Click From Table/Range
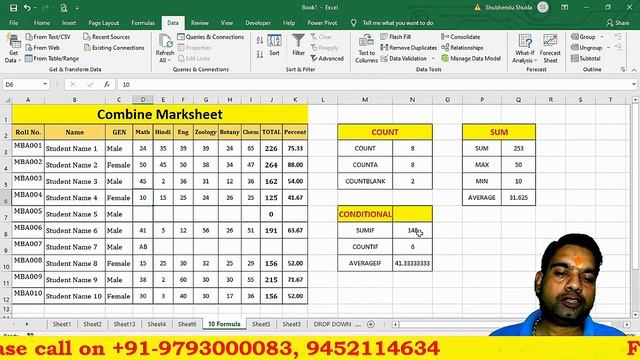 pos(52,58)
